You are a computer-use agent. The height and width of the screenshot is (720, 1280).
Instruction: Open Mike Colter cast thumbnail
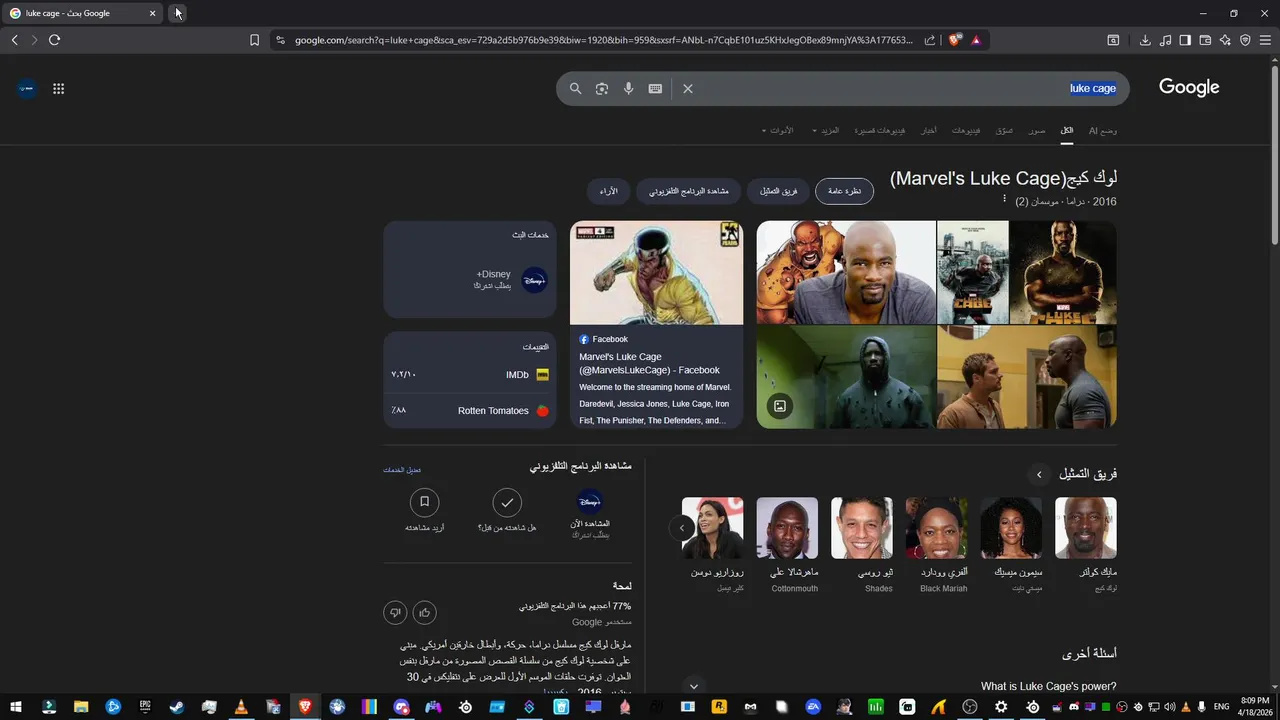point(1086,528)
